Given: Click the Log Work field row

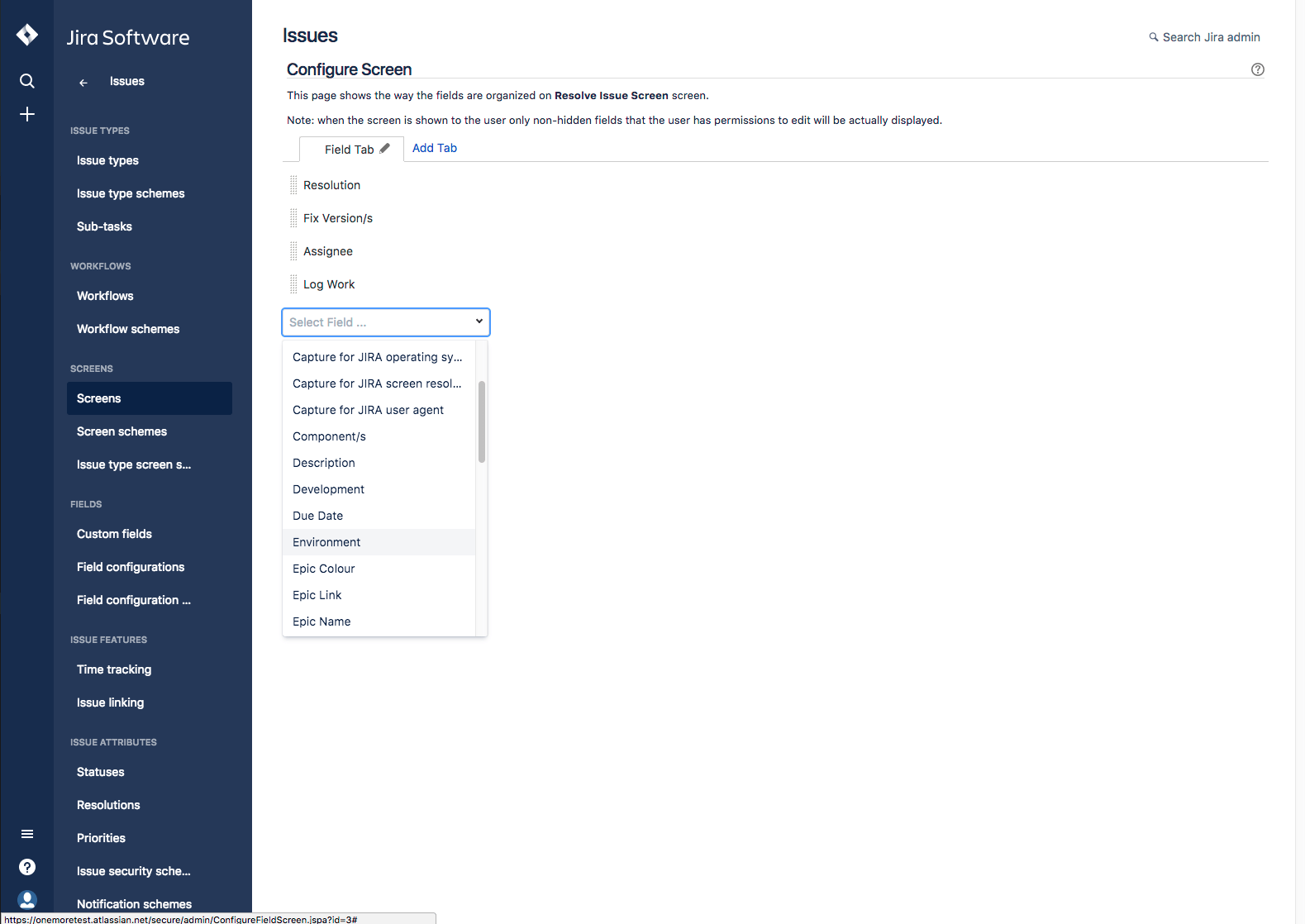Looking at the screenshot, I should point(329,284).
